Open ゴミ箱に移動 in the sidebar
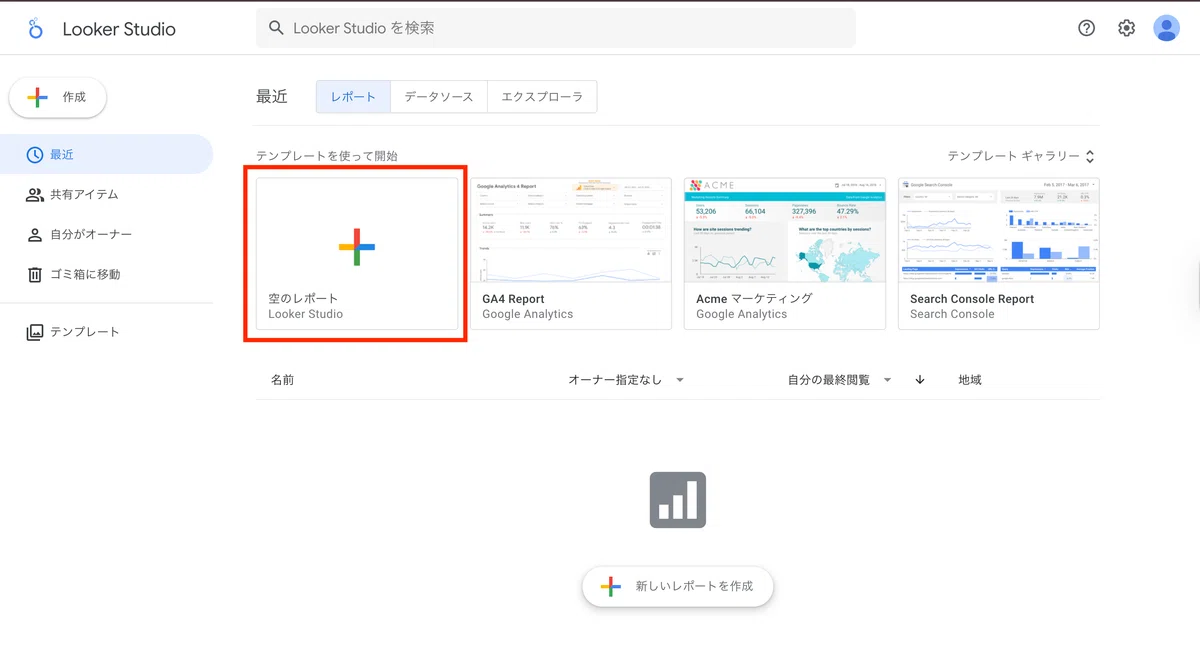1200x650 pixels. 106,275
